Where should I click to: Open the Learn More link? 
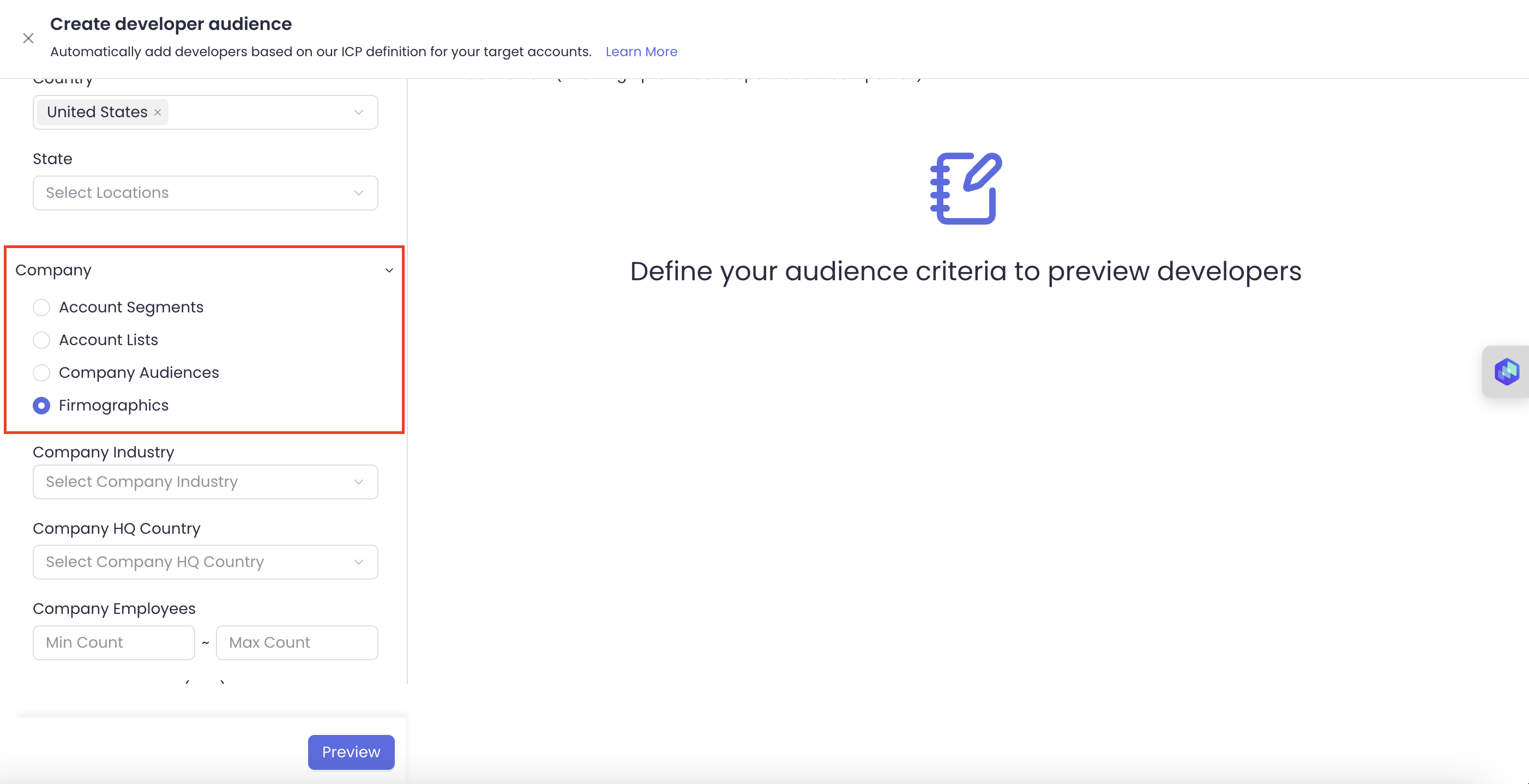641,52
